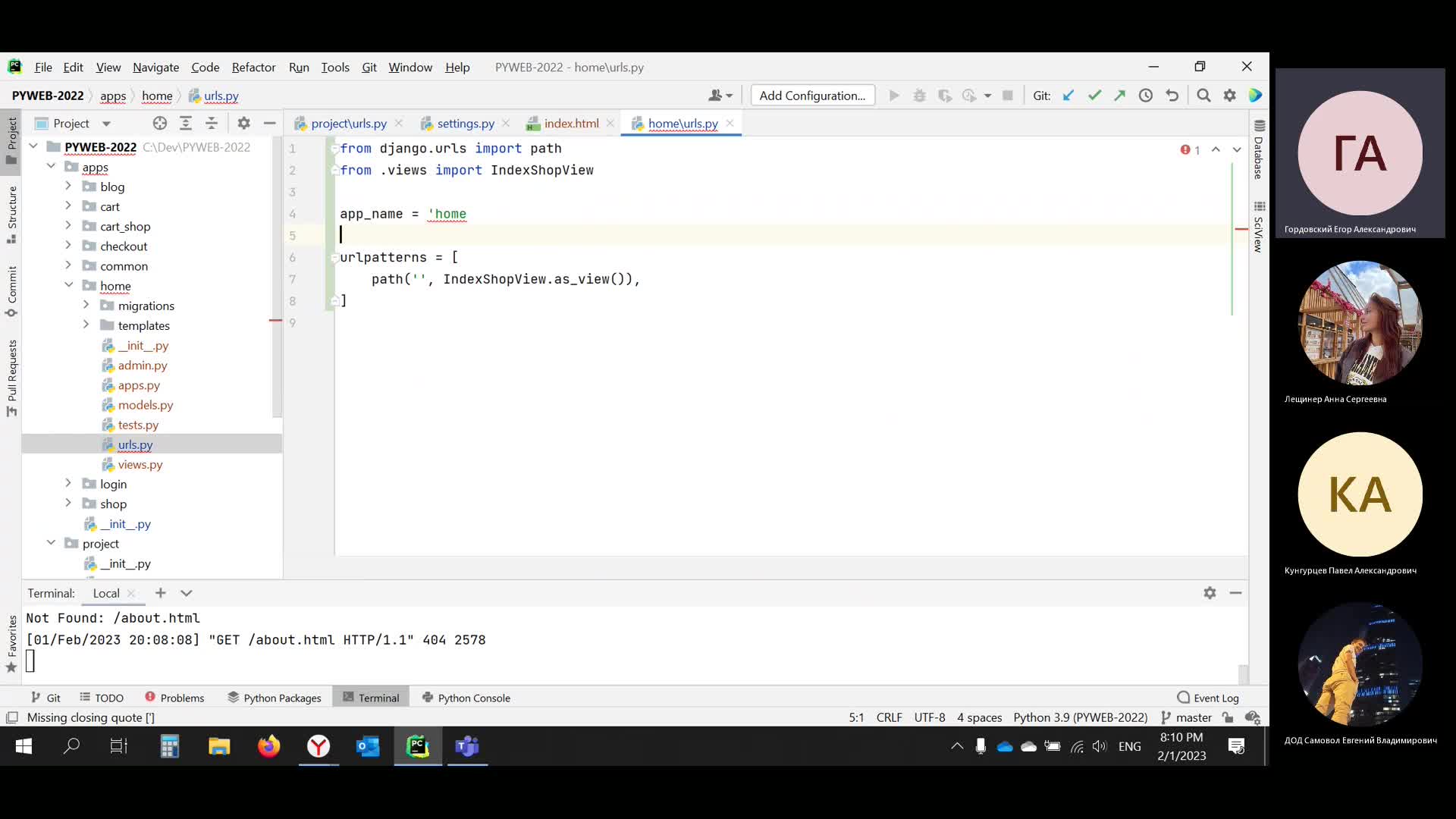
Task: Collapse the apps folder
Action: (x=51, y=166)
